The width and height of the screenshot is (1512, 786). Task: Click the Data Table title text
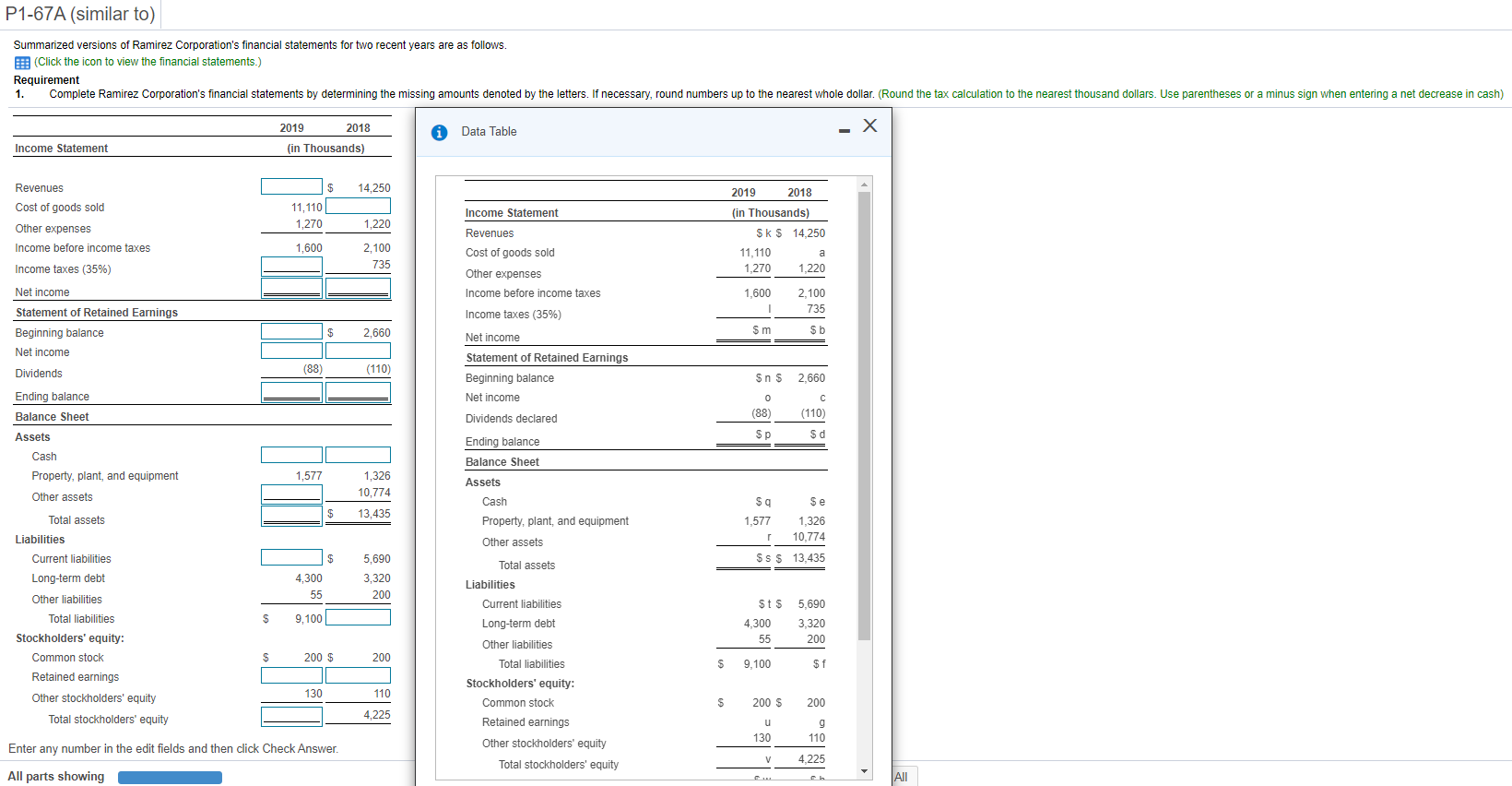pos(489,132)
